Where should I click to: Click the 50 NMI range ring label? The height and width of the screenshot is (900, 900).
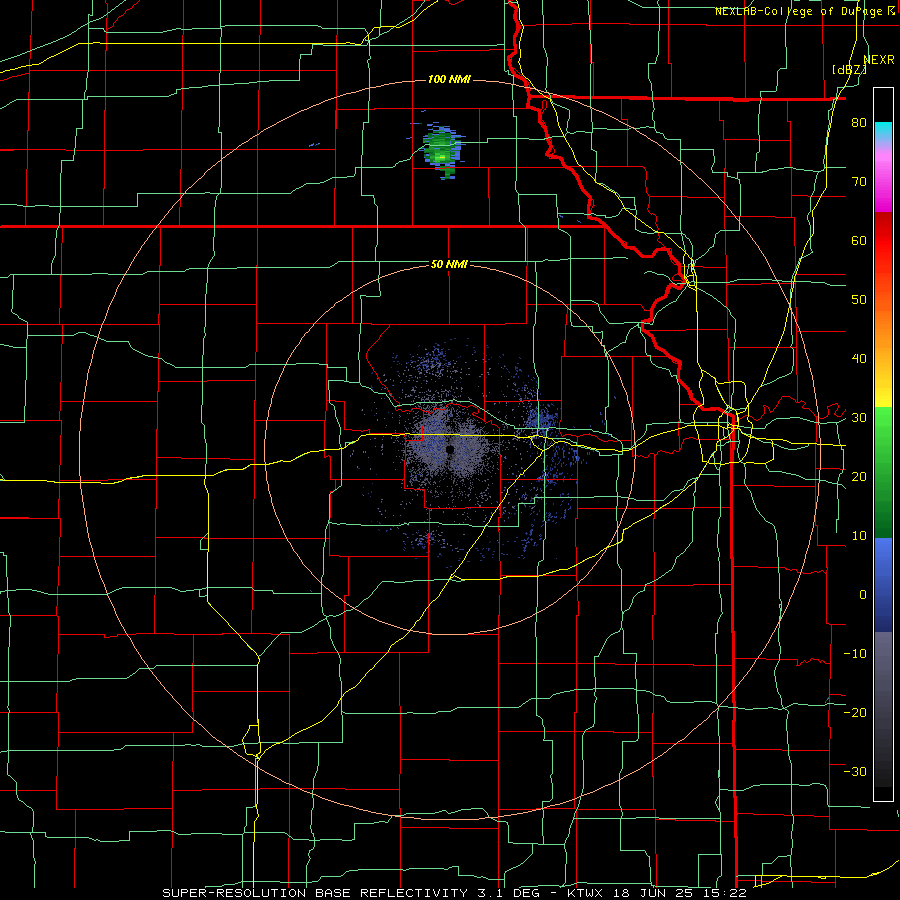(x=449, y=265)
